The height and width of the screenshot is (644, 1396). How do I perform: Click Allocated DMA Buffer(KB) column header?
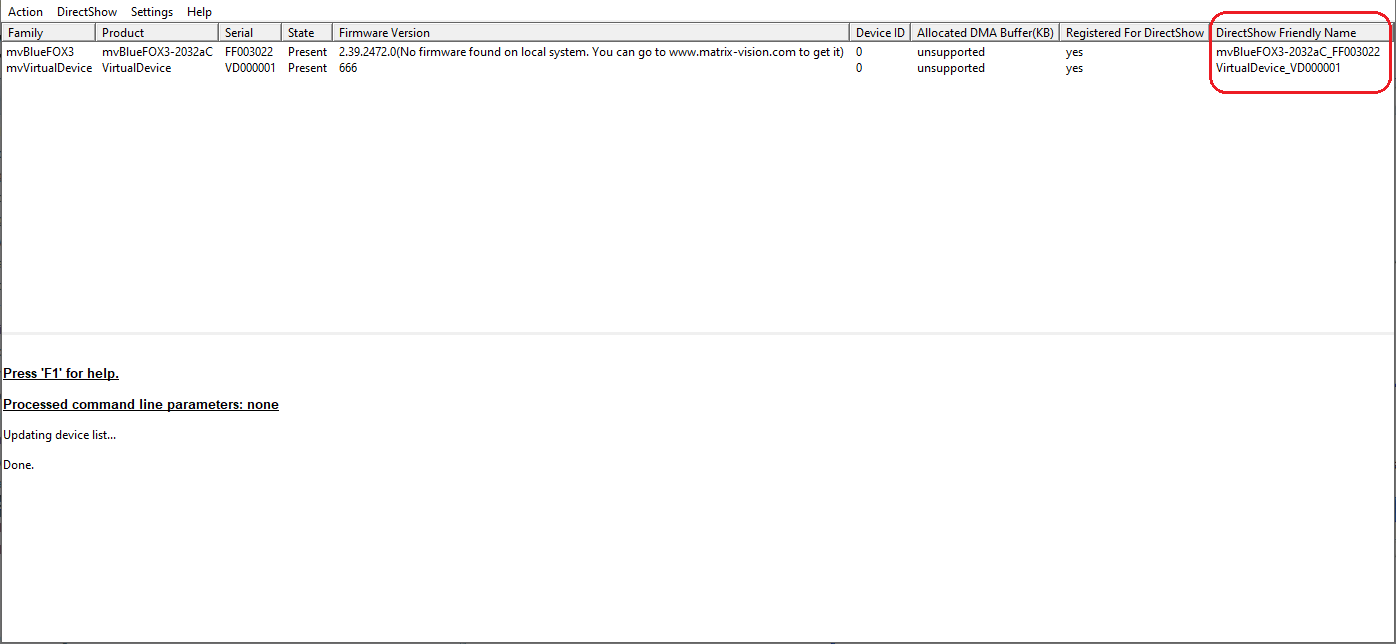click(984, 33)
